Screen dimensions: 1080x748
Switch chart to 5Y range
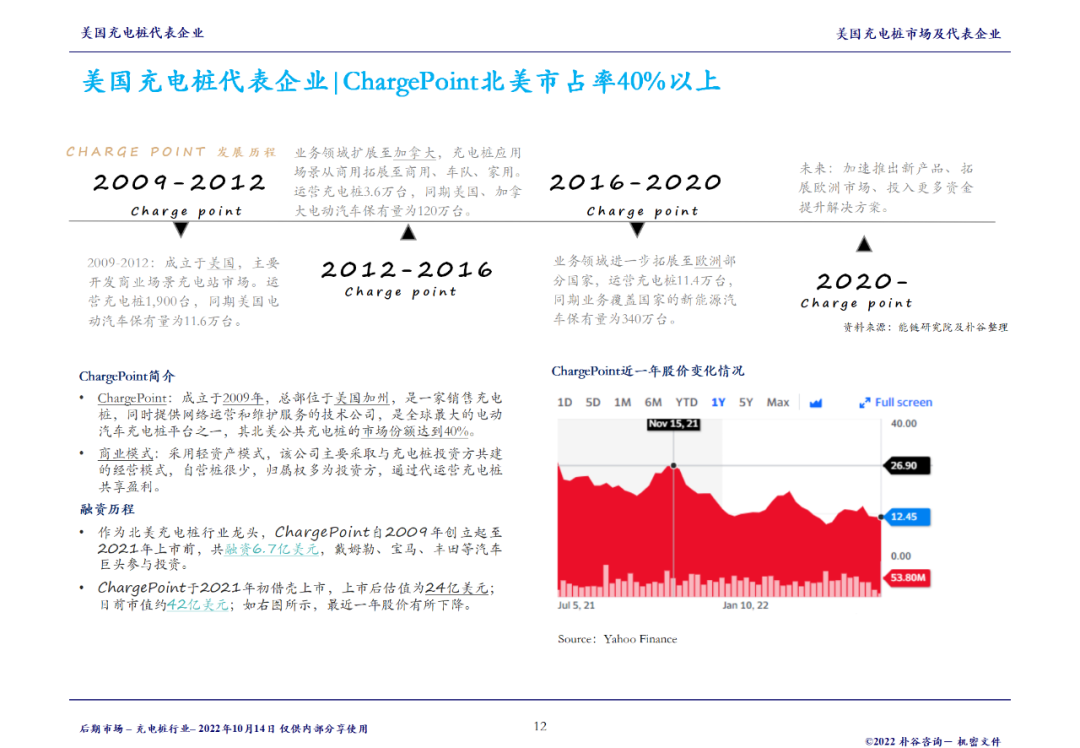click(x=746, y=402)
